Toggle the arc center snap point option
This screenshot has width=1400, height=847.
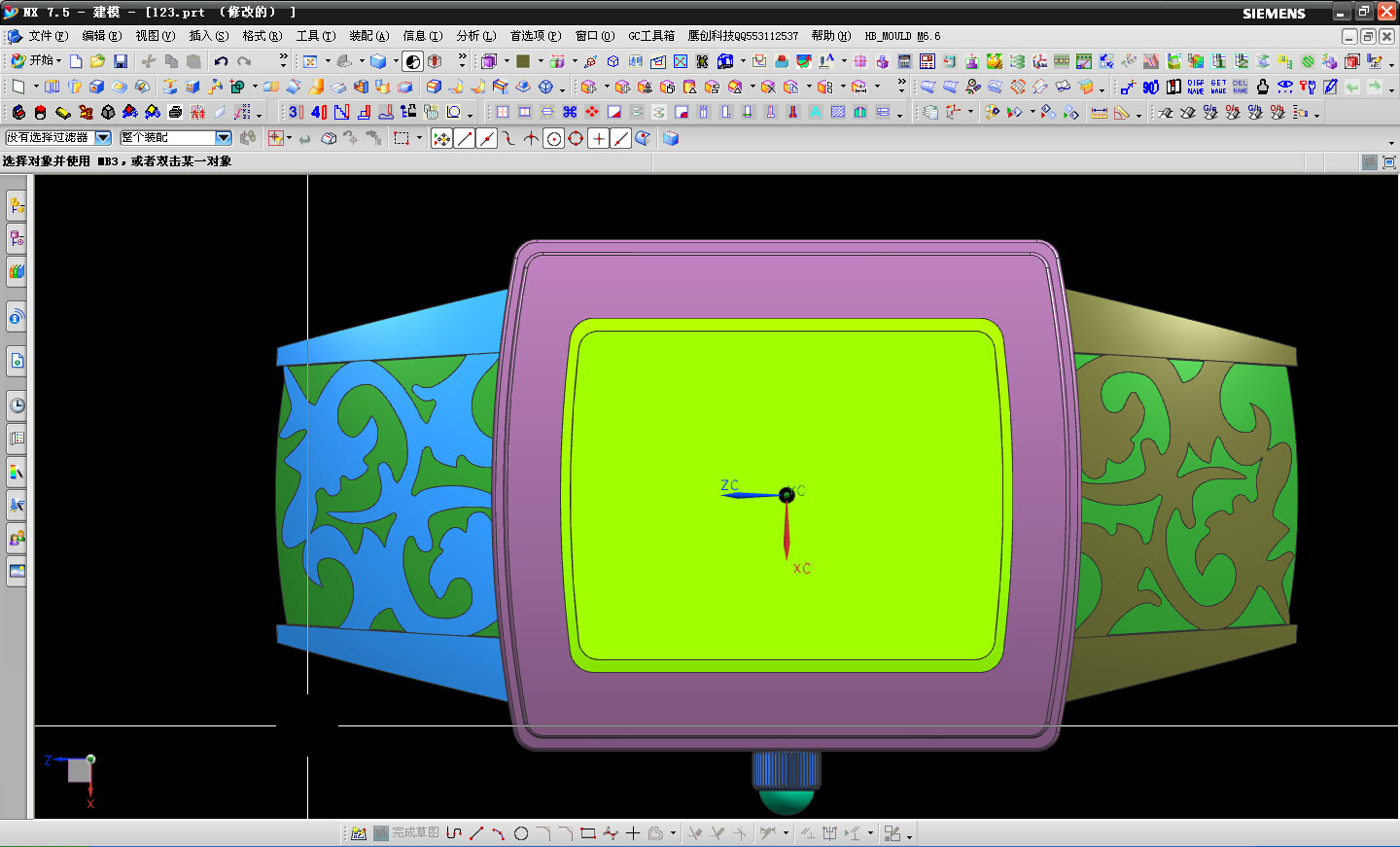coord(553,139)
